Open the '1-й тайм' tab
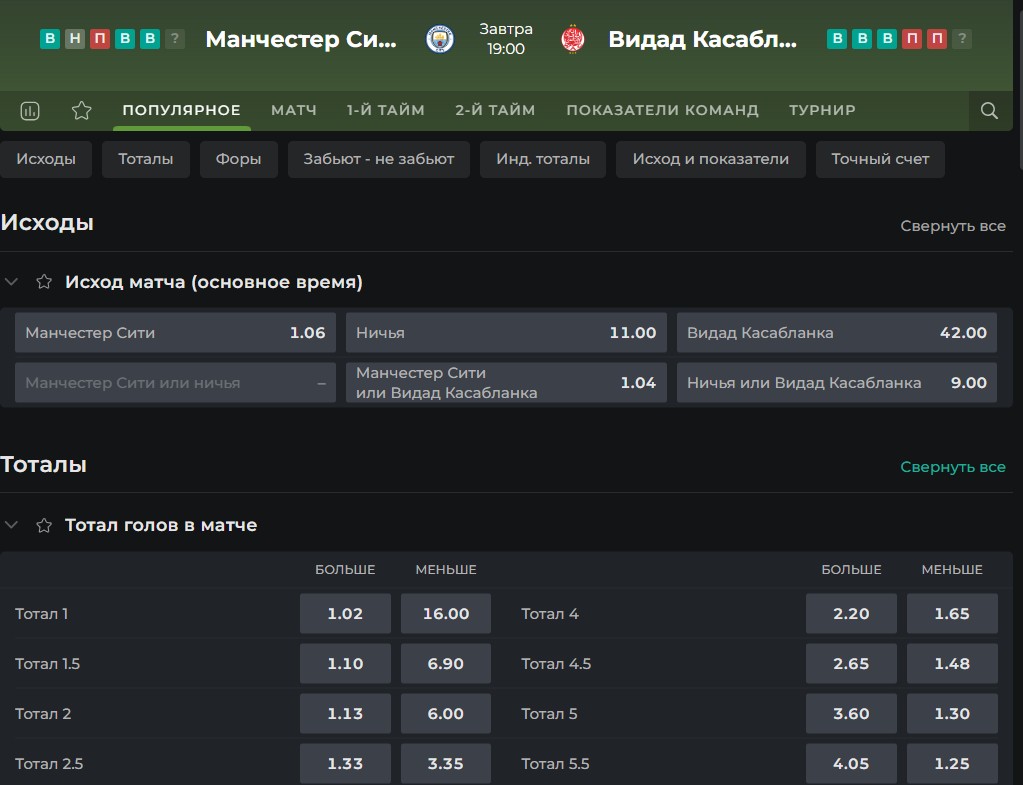Viewport: 1023px width, 785px height. 386,110
